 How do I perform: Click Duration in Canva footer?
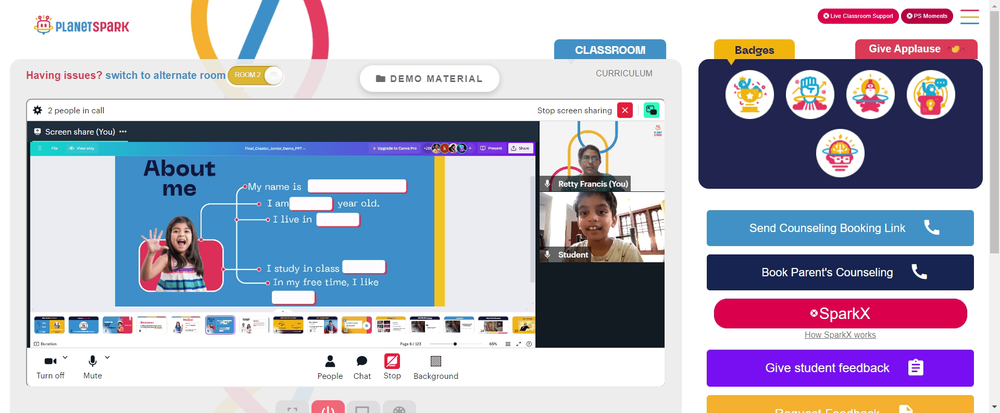point(45,344)
